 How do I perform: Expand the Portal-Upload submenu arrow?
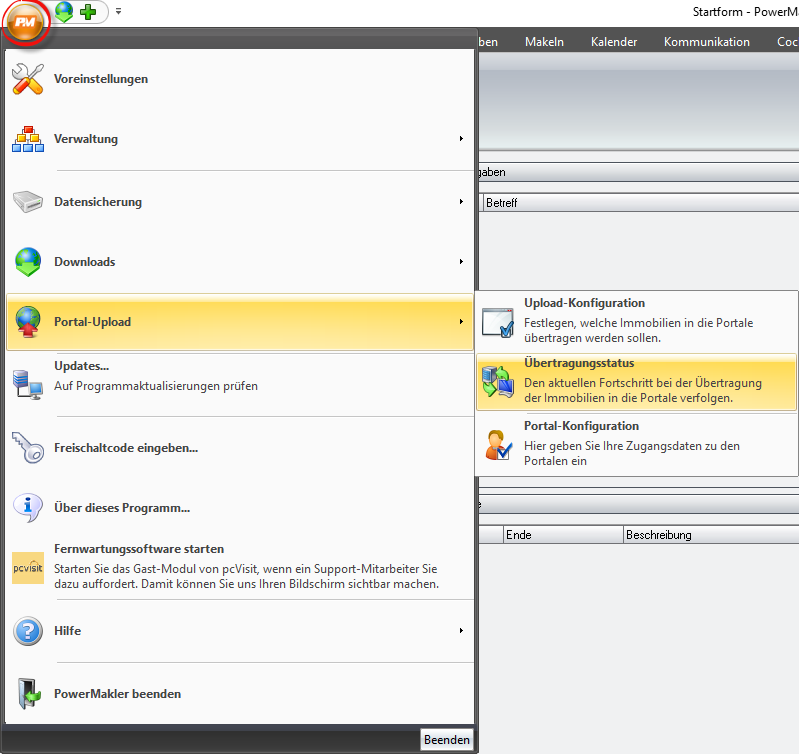coord(461,322)
